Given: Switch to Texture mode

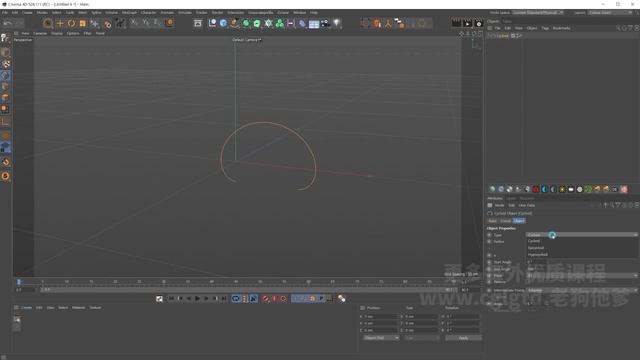Looking at the screenshot, I should click(x=5, y=64).
